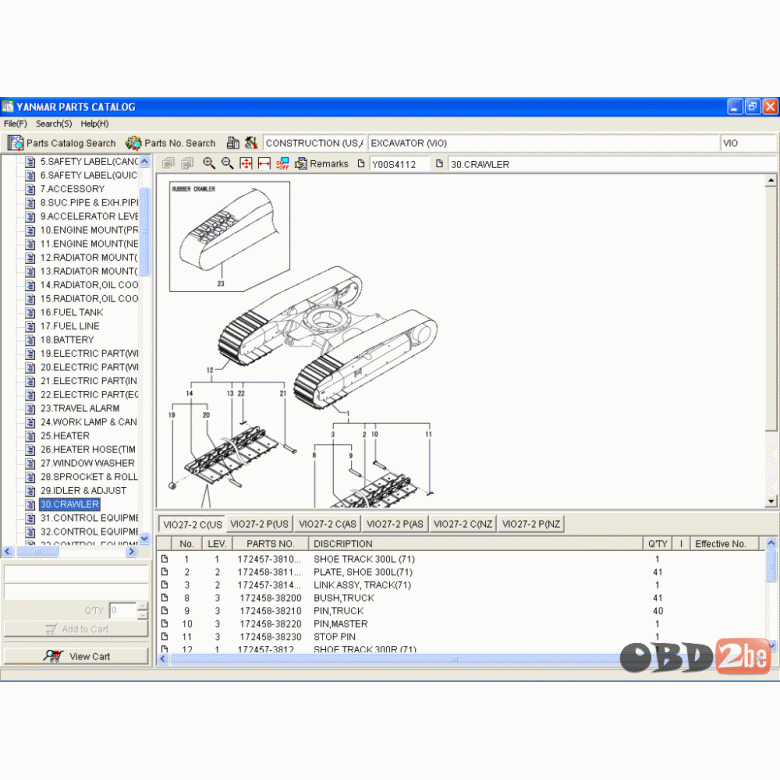Image resolution: width=780 pixels, height=780 pixels.
Task: Switch to the VIO27-2 P(US tab
Action: click(x=259, y=524)
